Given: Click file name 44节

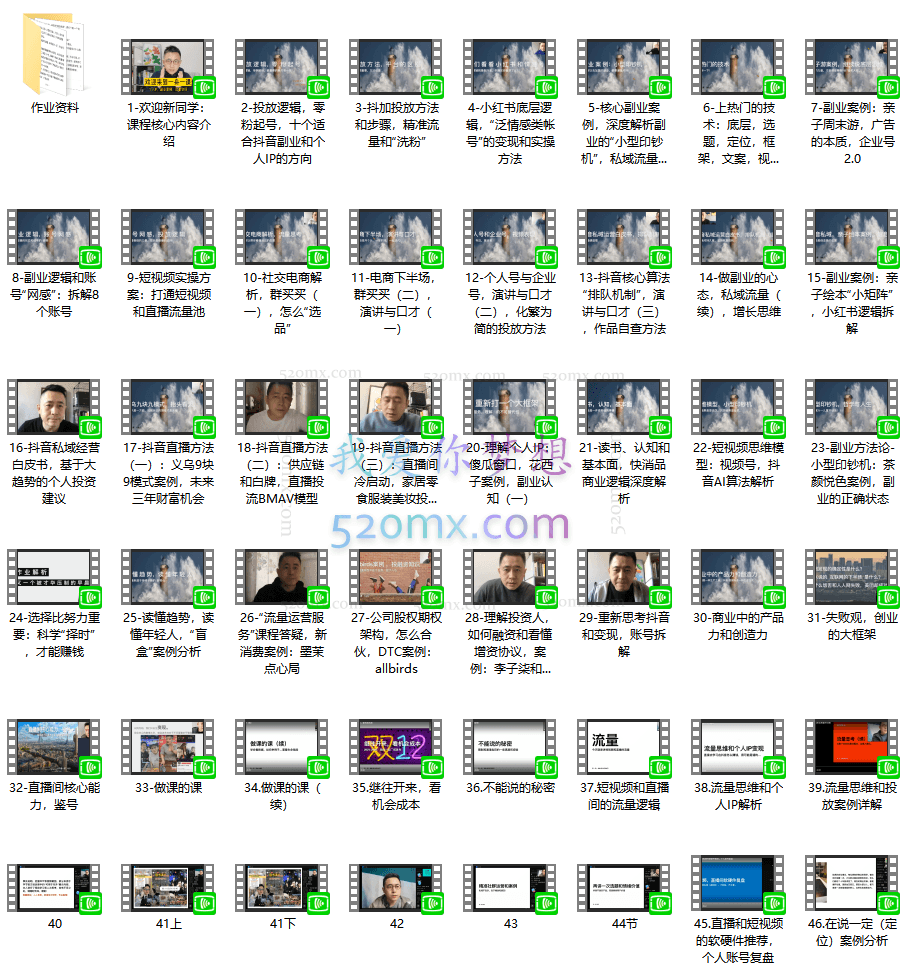Looking at the screenshot, I should tap(624, 924).
